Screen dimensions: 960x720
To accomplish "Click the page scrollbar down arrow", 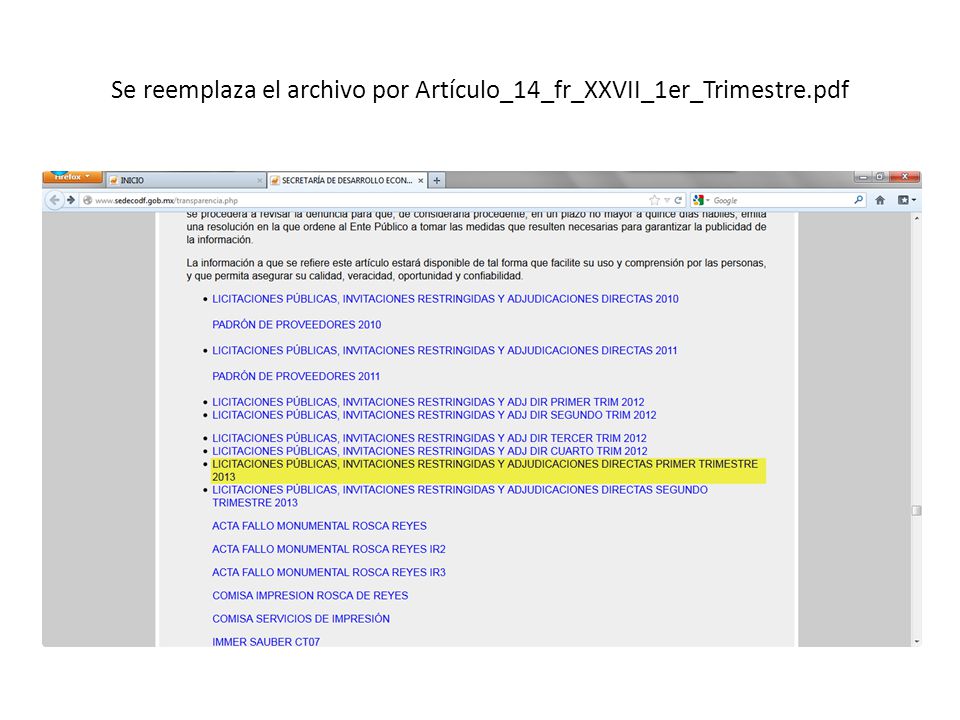I will click(x=916, y=641).
